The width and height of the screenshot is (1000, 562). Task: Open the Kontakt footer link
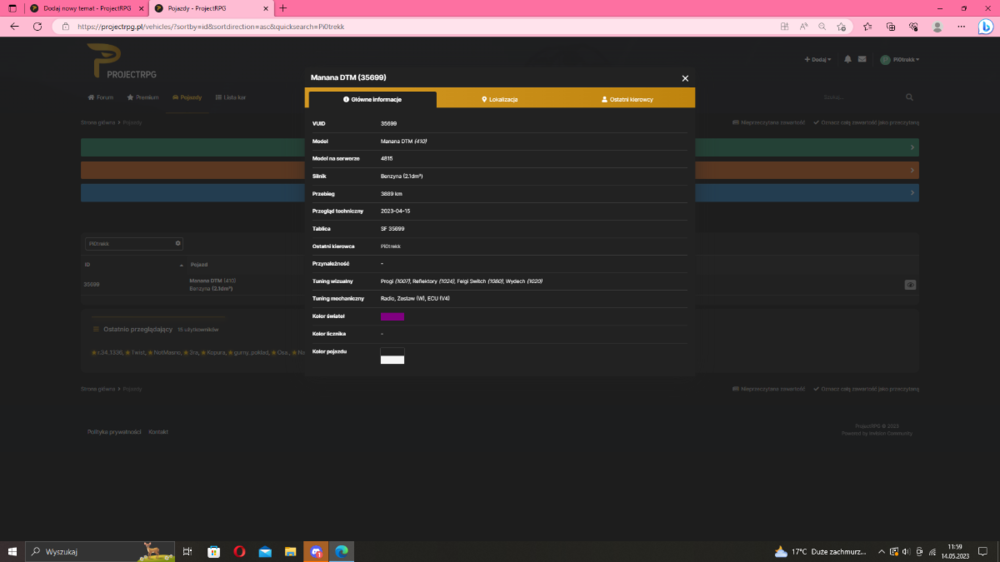(x=158, y=432)
